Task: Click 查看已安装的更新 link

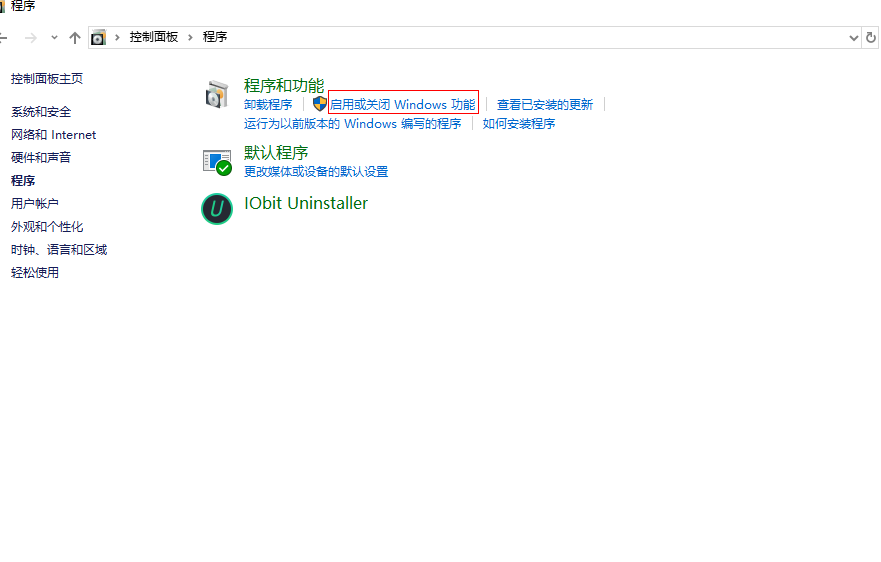Action: click(545, 105)
